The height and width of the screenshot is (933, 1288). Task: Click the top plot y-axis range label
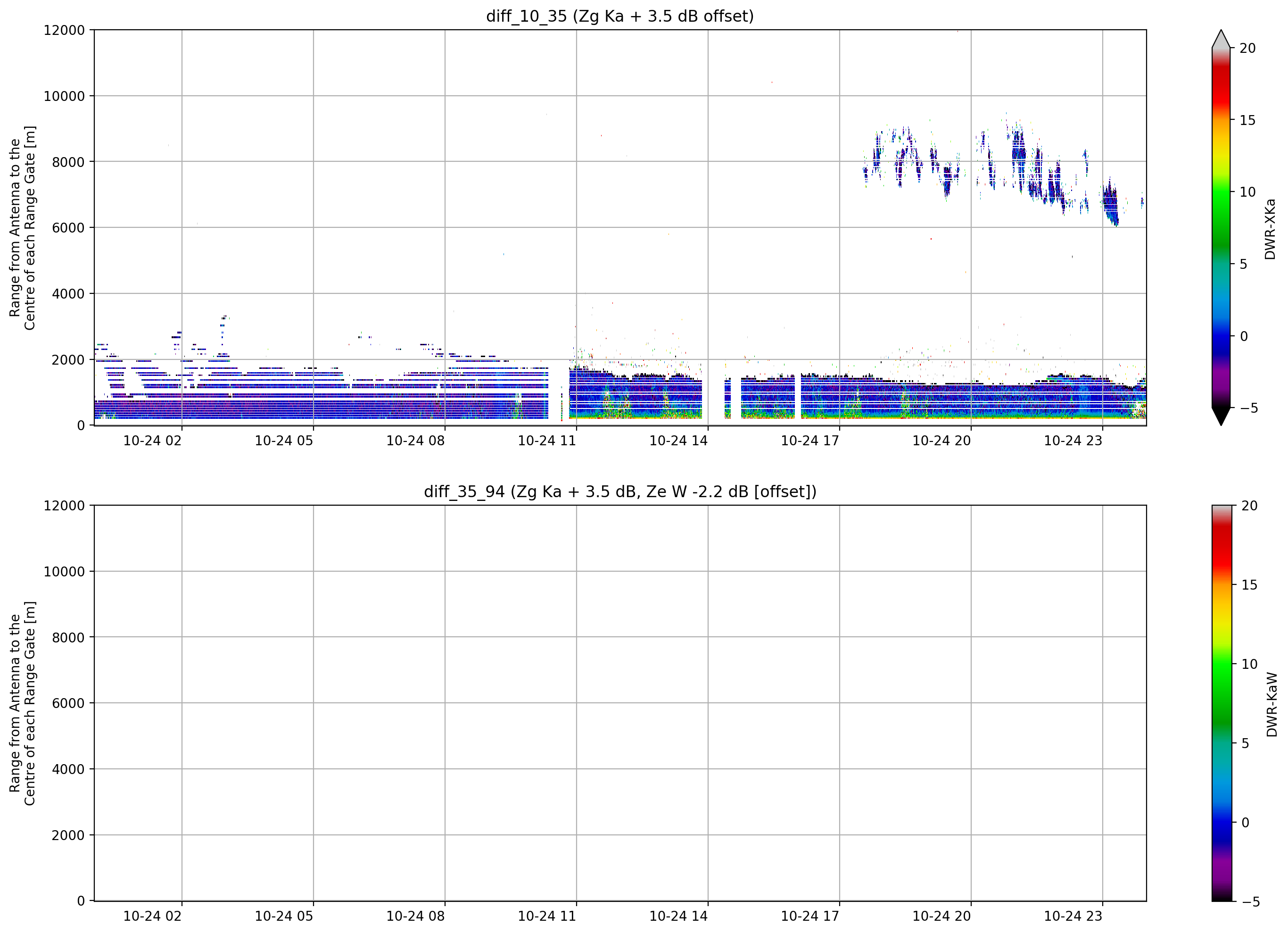pyautogui.click(x=22, y=228)
